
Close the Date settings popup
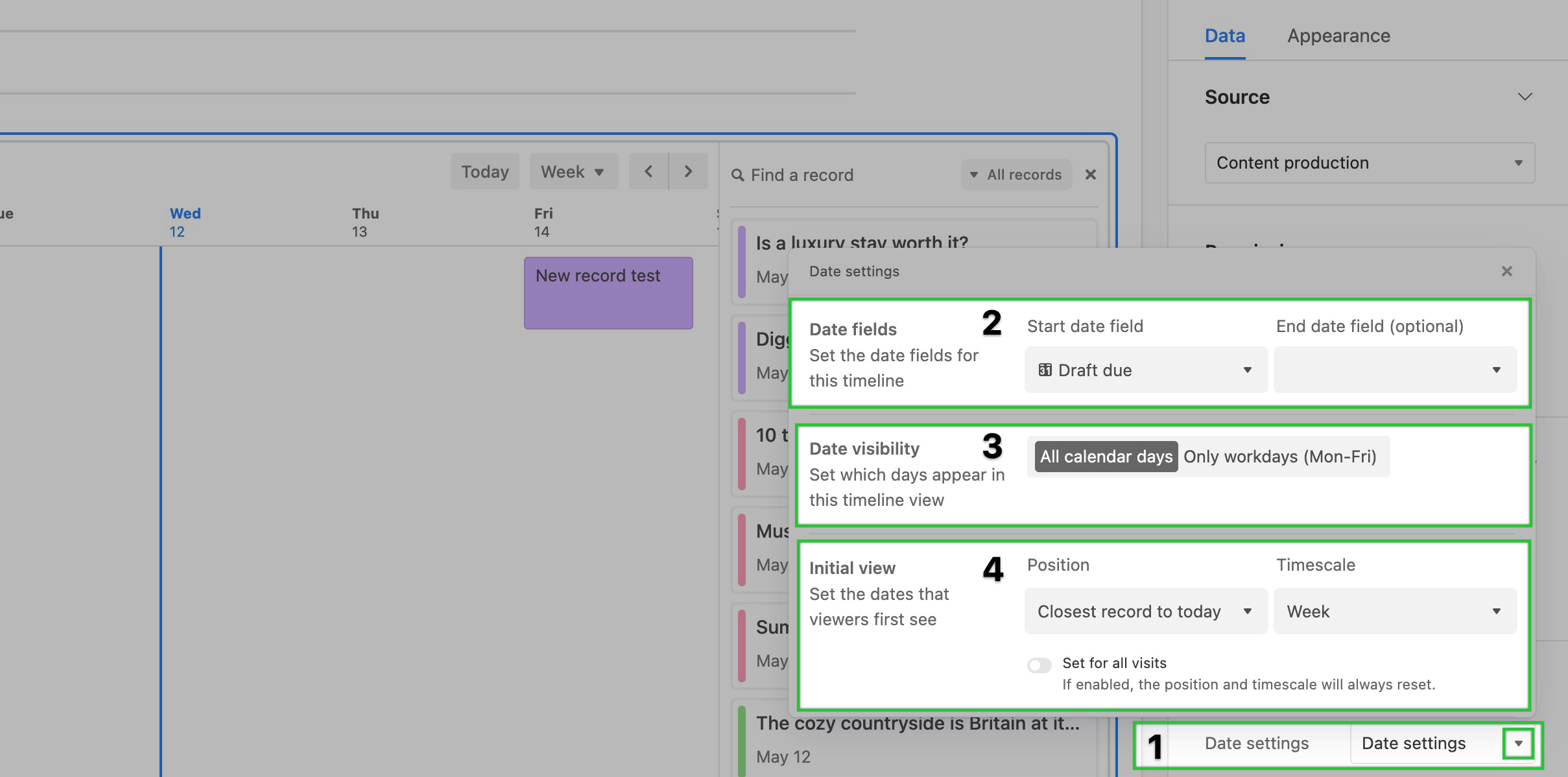[x=1506, y=271]
